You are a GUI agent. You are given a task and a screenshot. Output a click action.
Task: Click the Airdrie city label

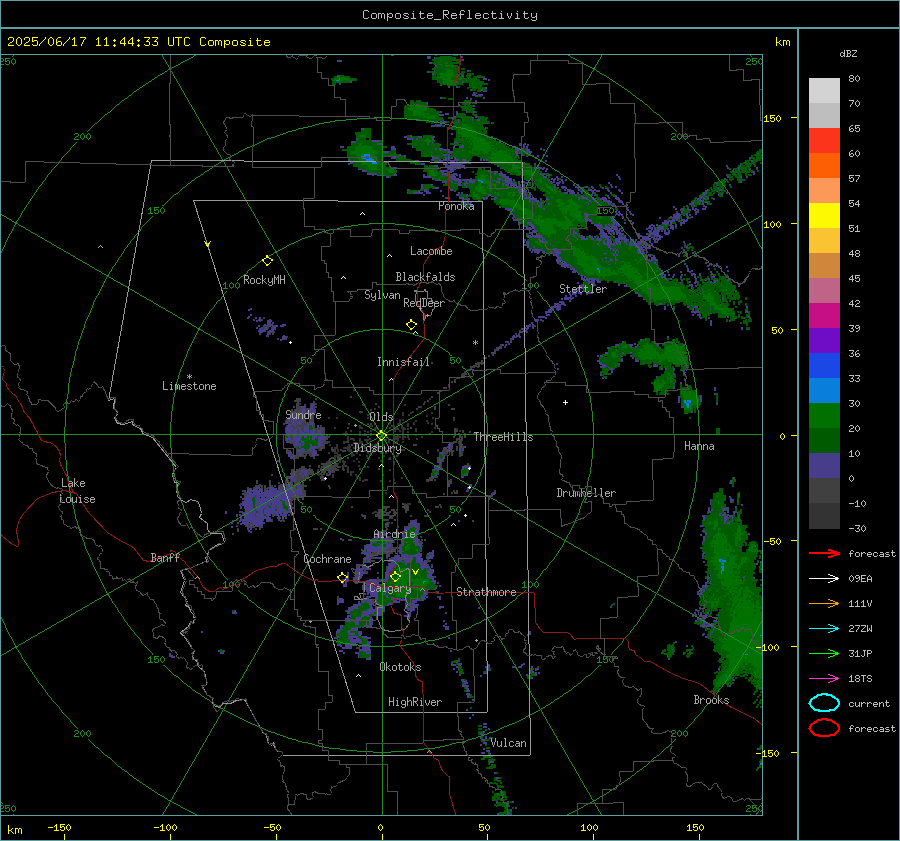click(x=394, y=534)
